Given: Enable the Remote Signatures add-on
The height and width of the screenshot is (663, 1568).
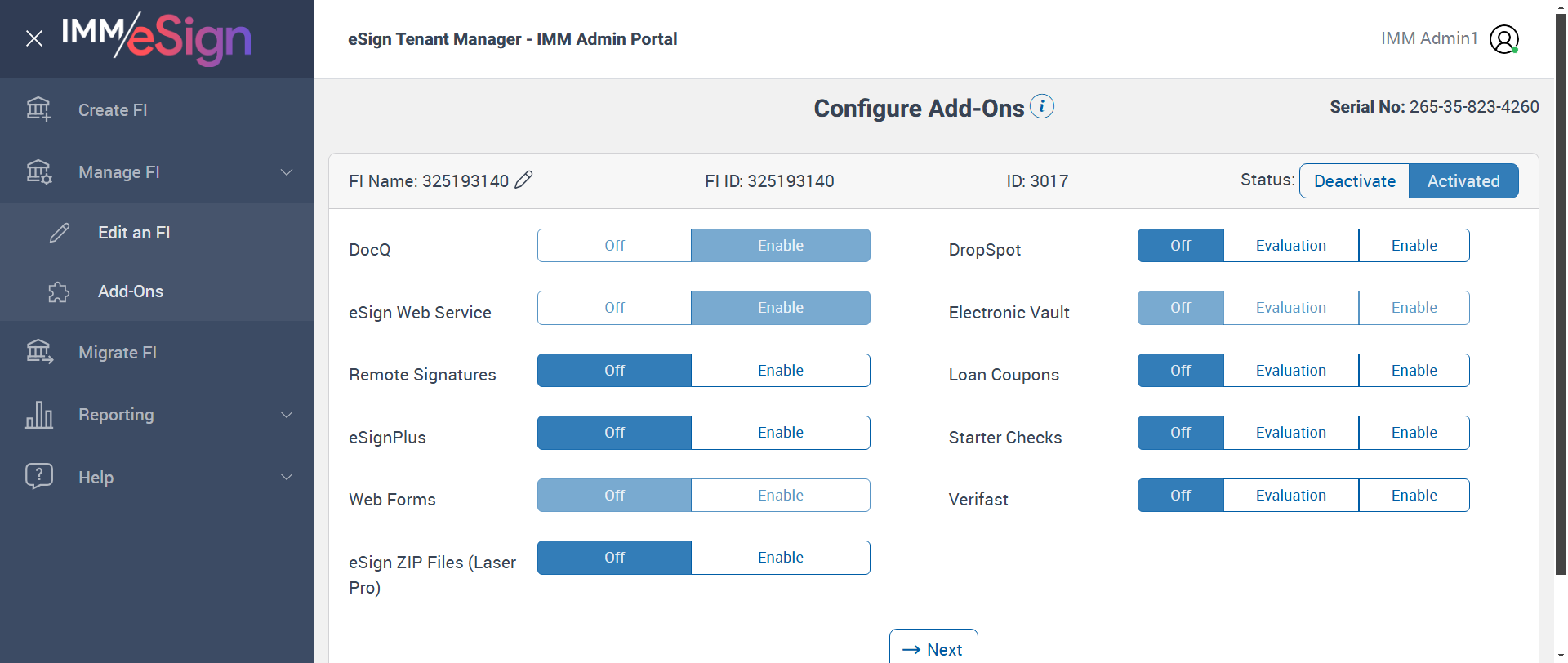Looking at the screenshot, I should [780, 371].
